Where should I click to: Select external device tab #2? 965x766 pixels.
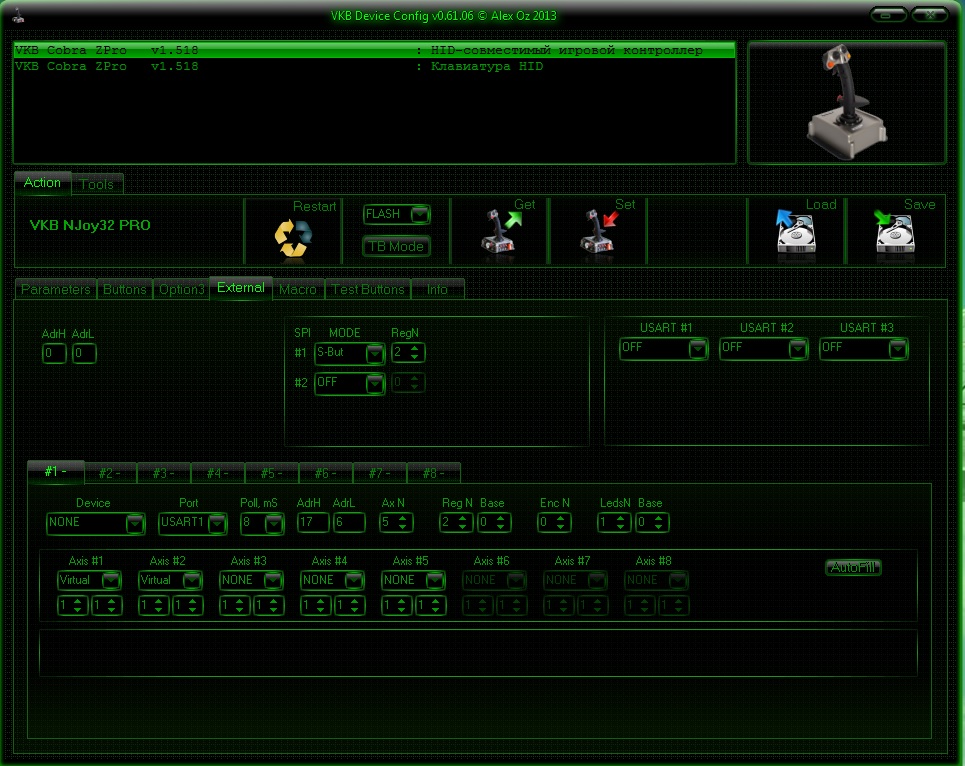110,473
